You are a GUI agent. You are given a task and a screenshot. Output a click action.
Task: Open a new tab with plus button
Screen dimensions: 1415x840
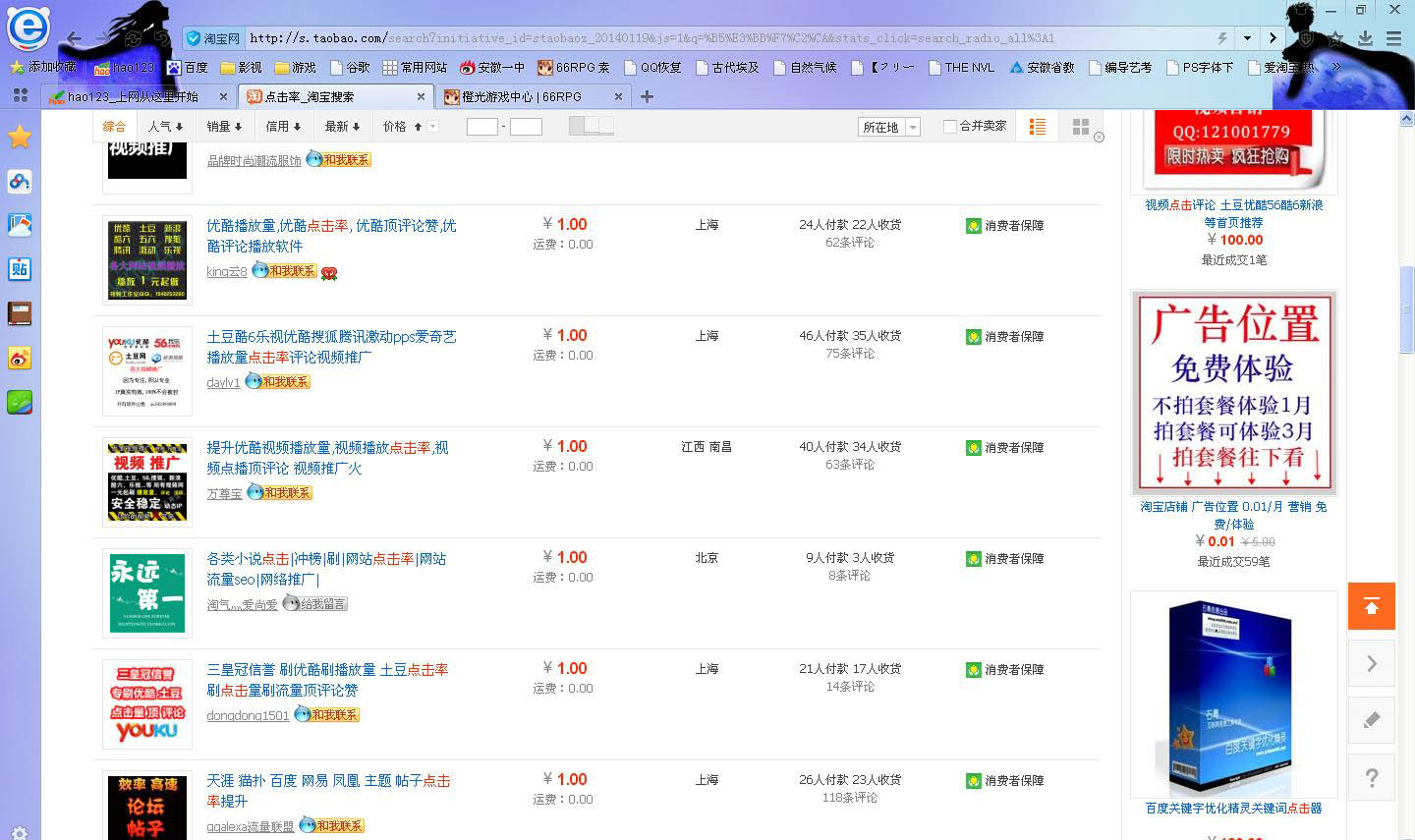click(647, 96)
